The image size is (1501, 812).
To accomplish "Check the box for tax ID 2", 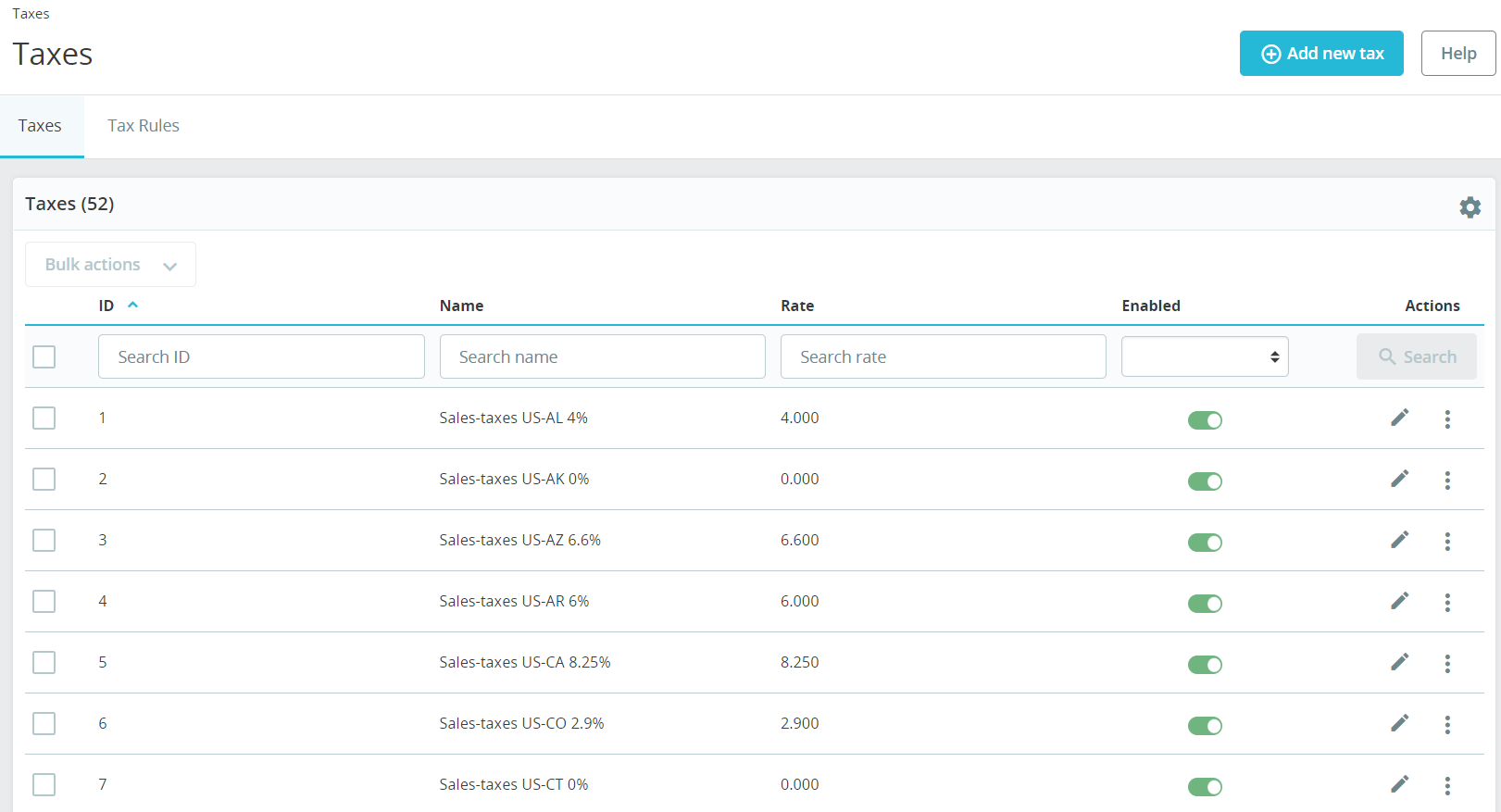I will click(44, 479).
